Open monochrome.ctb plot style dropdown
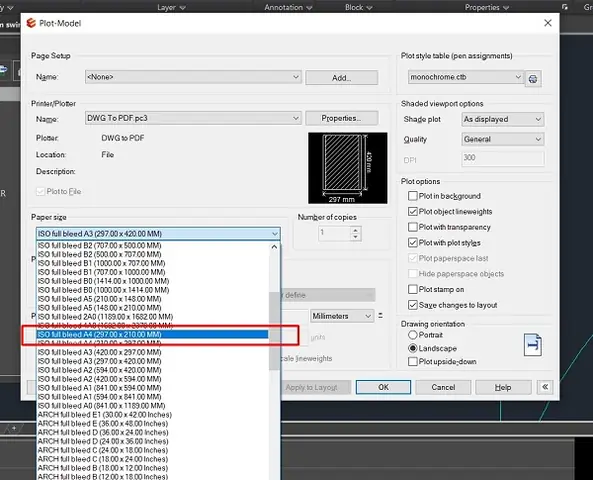 tap(466, 77)
